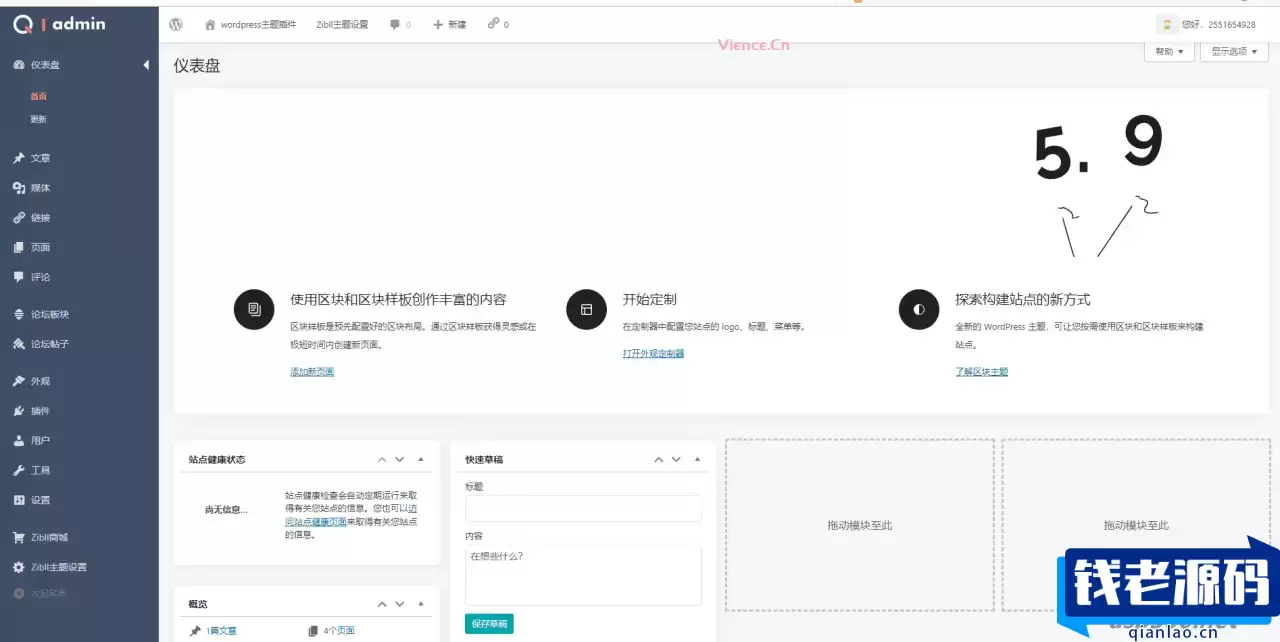Image resolution: width=1280 pixels, height=642 pixels.
Task: Click the 打开外观定制器 link
Action: click(x=654, y=353)
